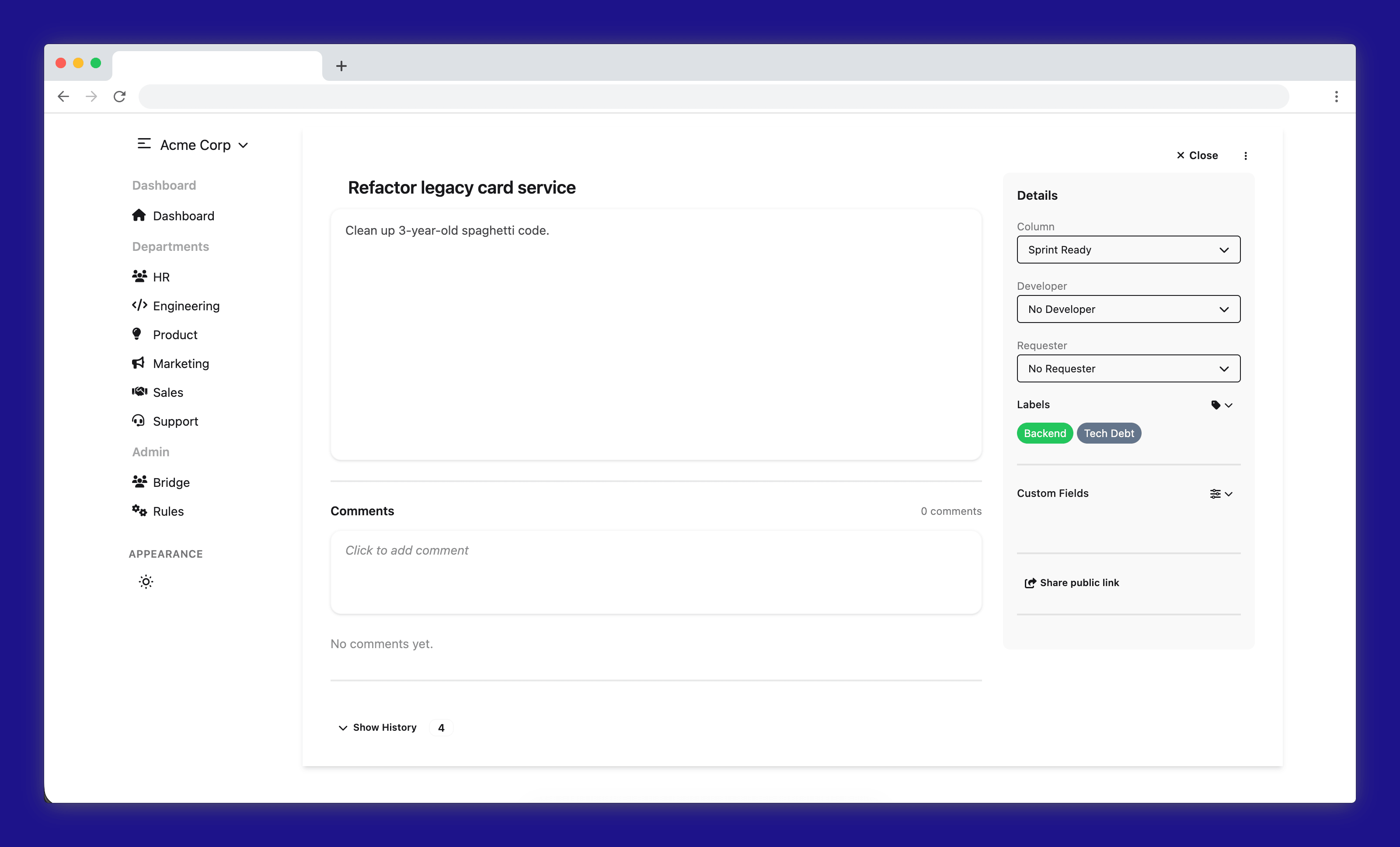This screenshot has height=847, width=1400.
Task: Remove the Backend label
Action: pyautogui.click(x=1045, y=433)
